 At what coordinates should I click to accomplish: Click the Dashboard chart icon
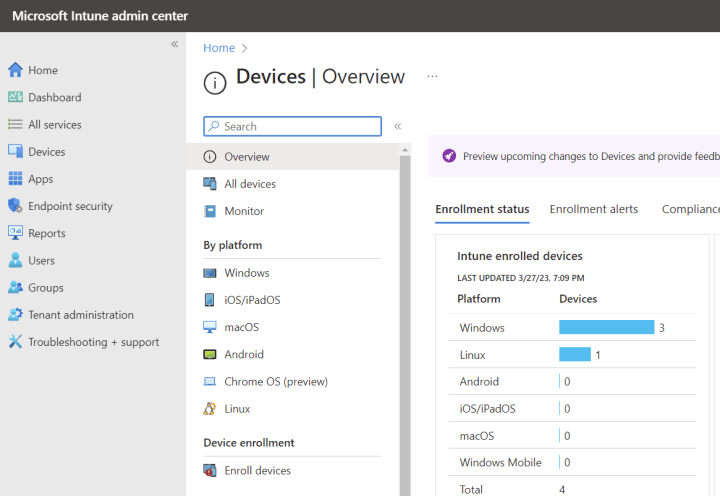(x=15, y=97)
